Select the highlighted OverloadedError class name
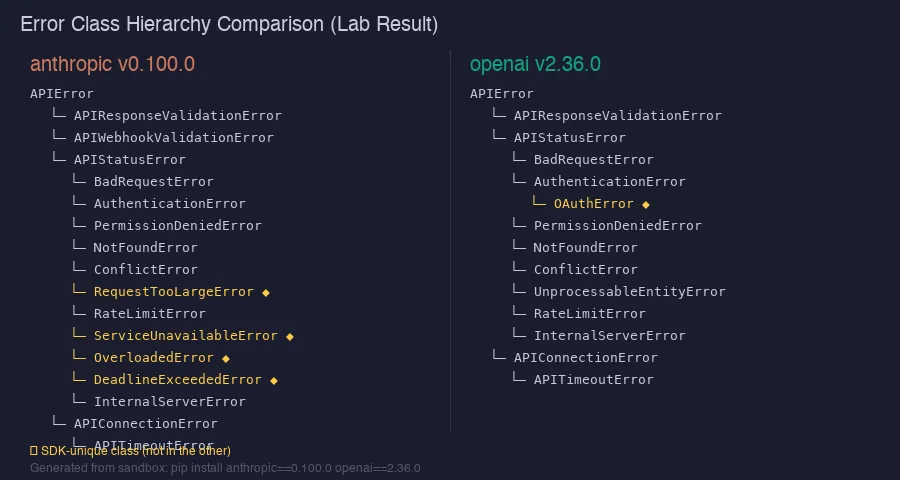This screenshot has width=900, height=480. pos(154,357)
